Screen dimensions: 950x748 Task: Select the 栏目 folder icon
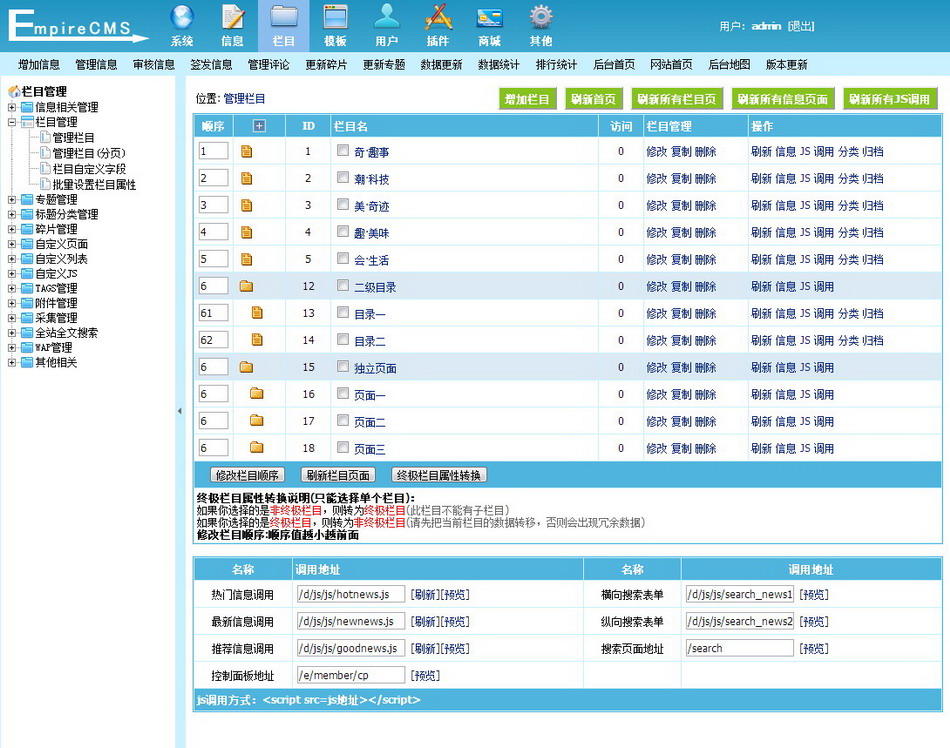284,18
